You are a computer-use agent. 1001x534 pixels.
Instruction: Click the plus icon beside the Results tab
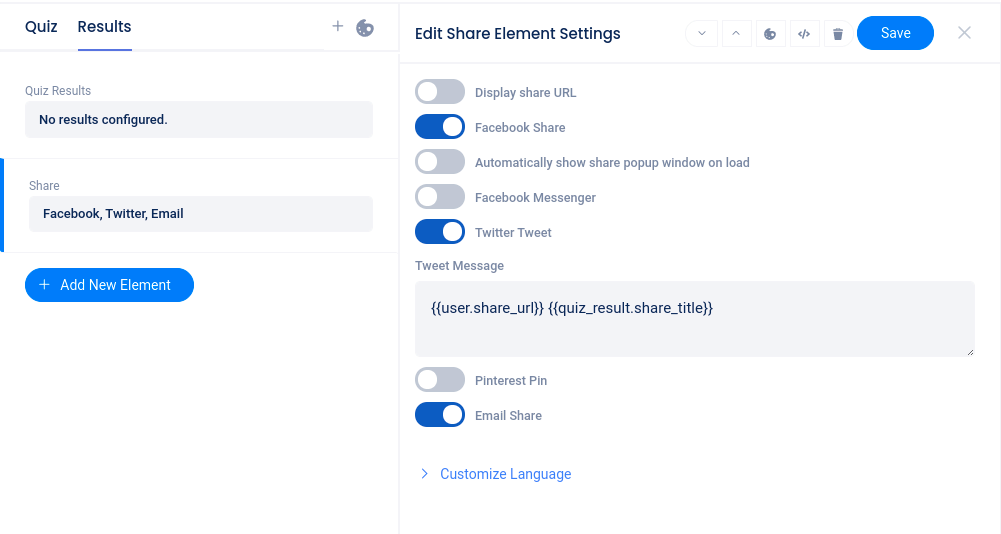338,27
